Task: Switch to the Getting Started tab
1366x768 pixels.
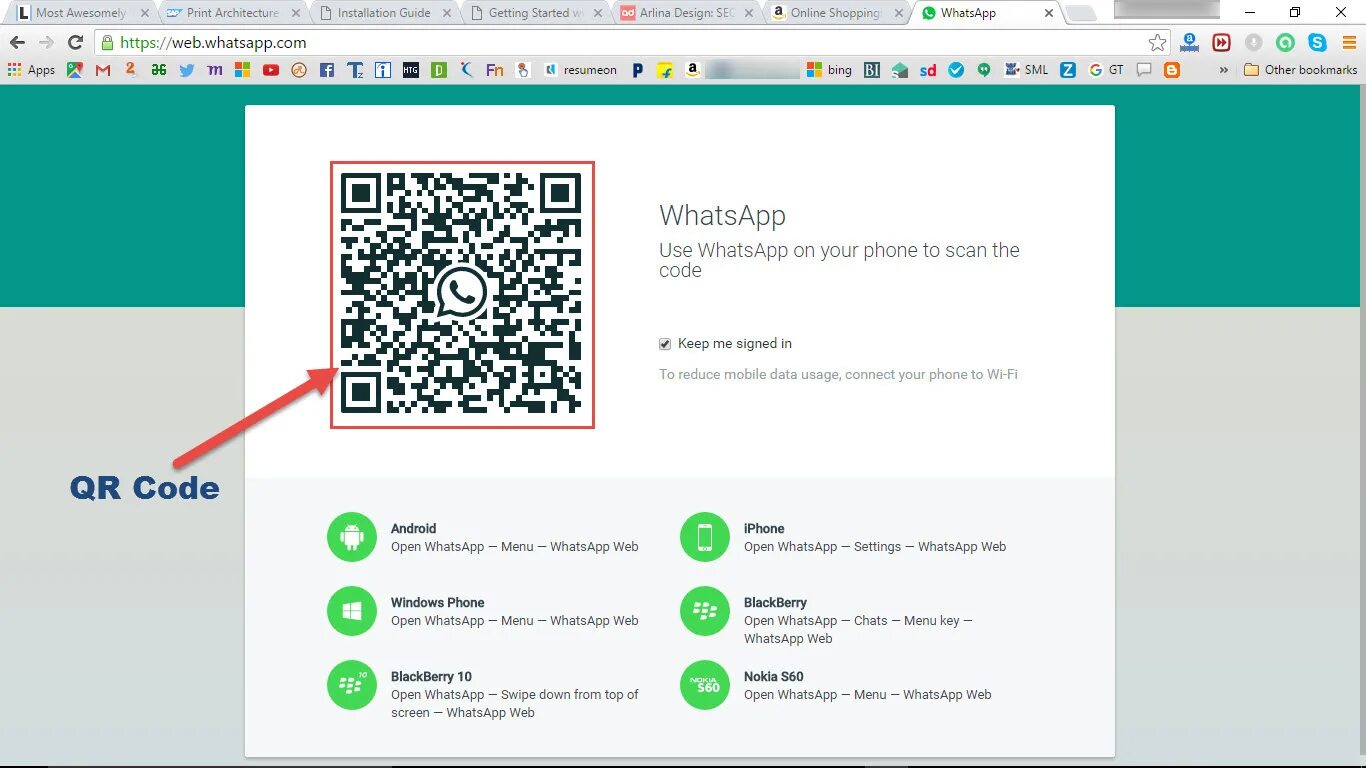Action: coord(534,13)
